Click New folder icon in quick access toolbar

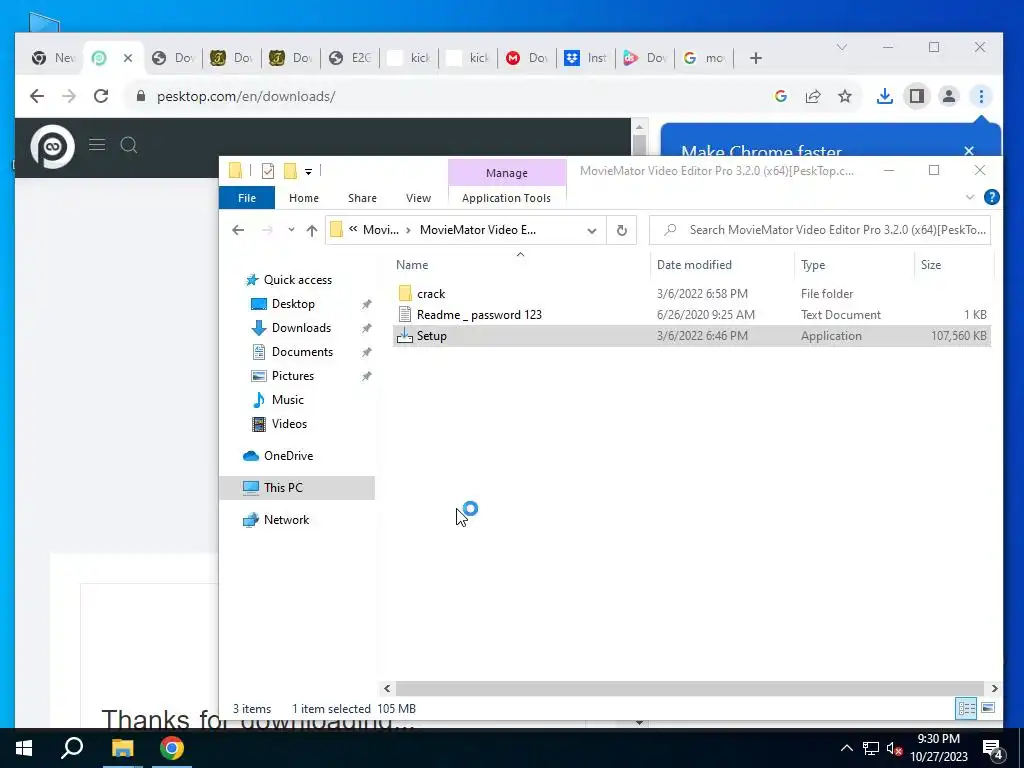pyautogui.click(x=290, y=171)
